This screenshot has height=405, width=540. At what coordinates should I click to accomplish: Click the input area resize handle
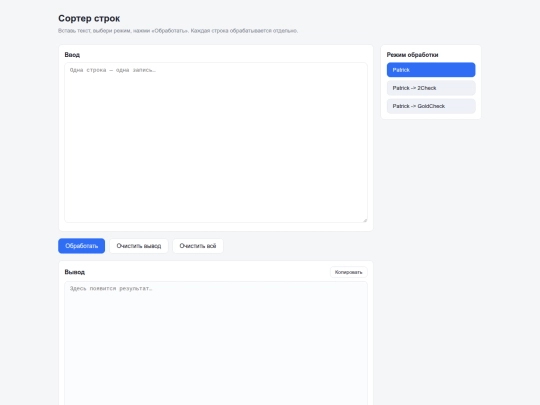pos(365,220)
